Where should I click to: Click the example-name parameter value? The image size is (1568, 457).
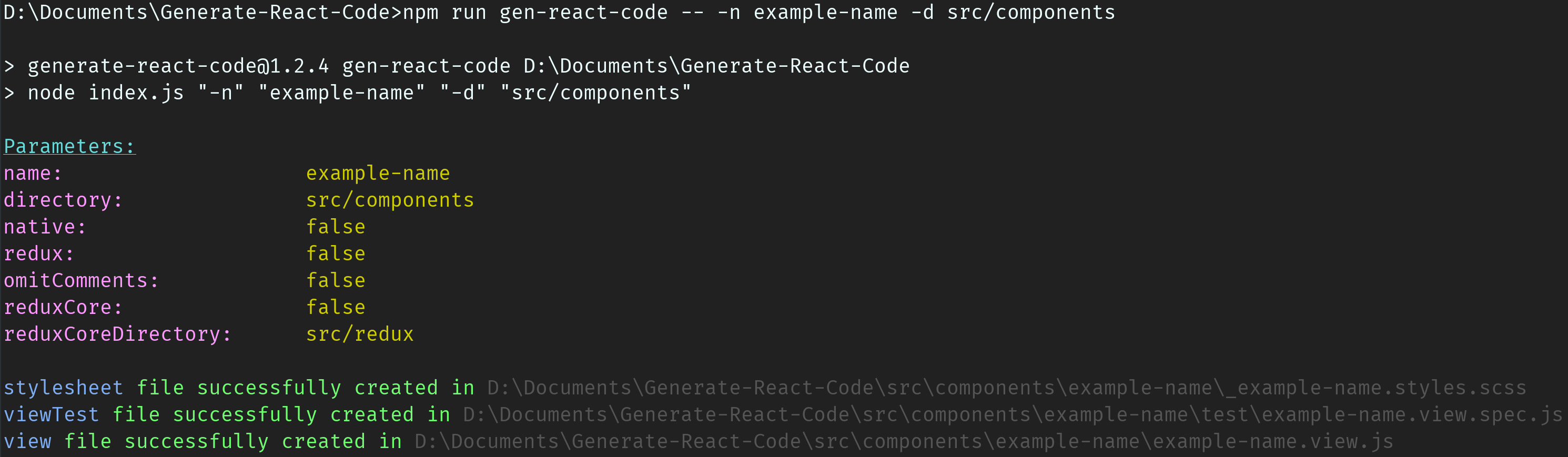point(378,174)
